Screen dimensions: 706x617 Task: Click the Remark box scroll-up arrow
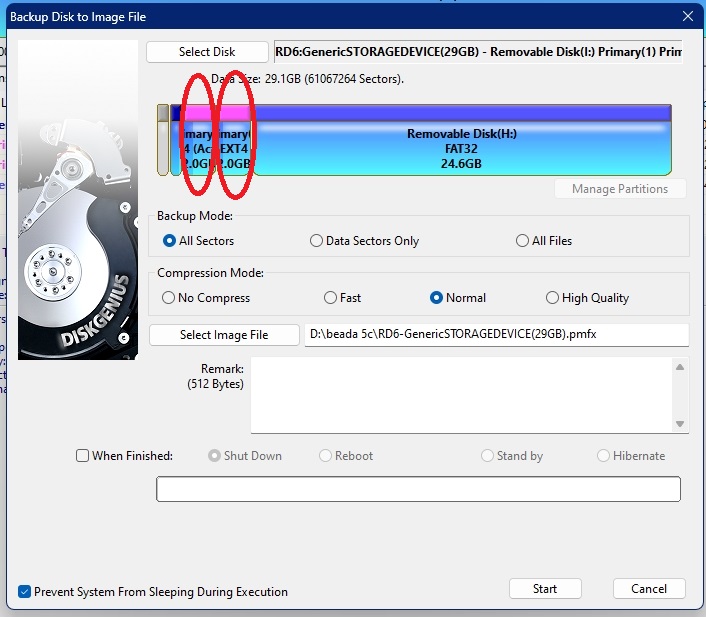point(681,367)
